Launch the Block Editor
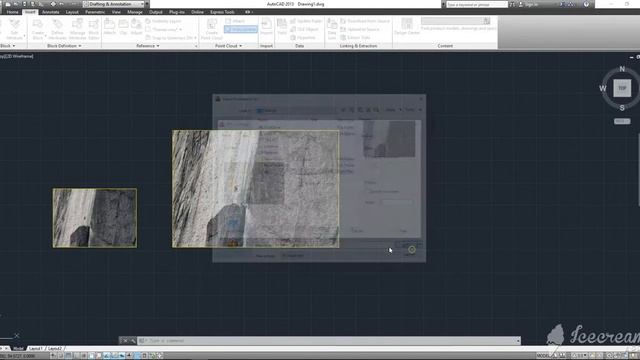This screenshot has height=360, width=640. click(x=94, y=29)
